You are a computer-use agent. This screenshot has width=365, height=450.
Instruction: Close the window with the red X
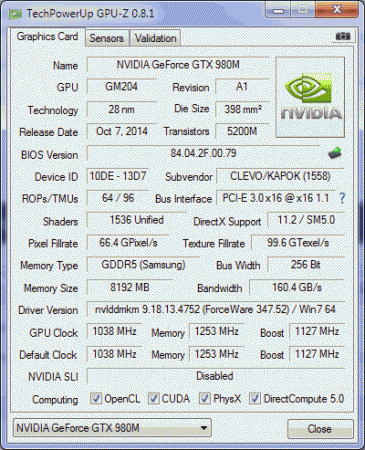coord(337,10)
